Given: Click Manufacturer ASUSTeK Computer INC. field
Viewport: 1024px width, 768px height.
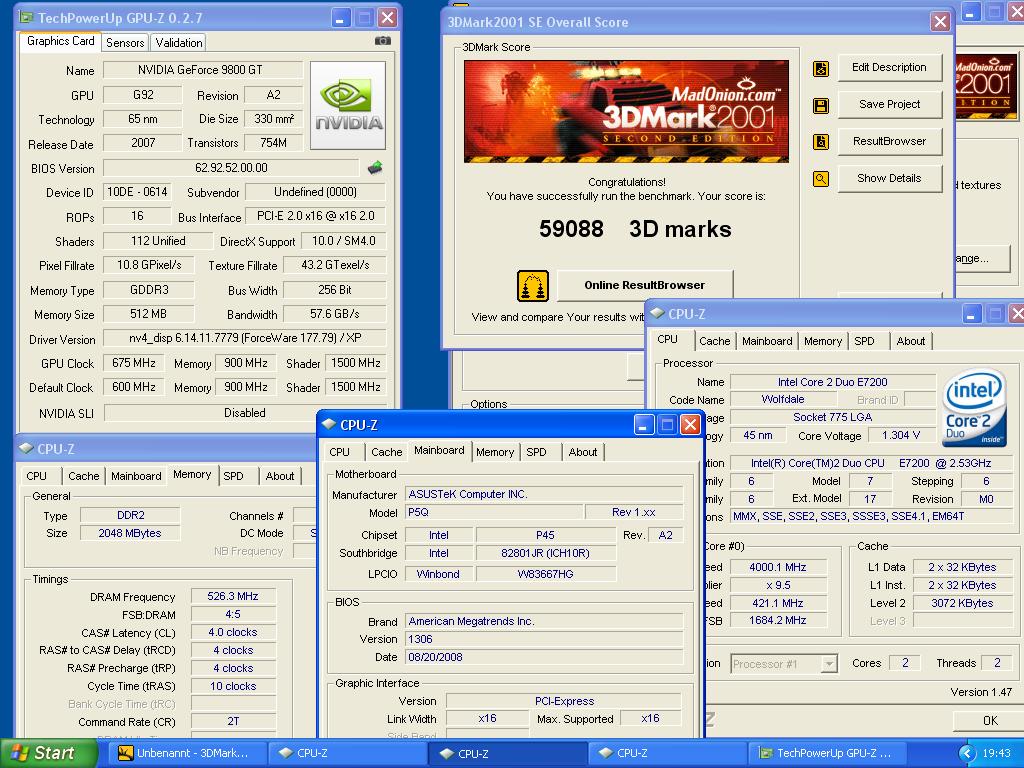Looking at the screenshot, I should 543,494.
